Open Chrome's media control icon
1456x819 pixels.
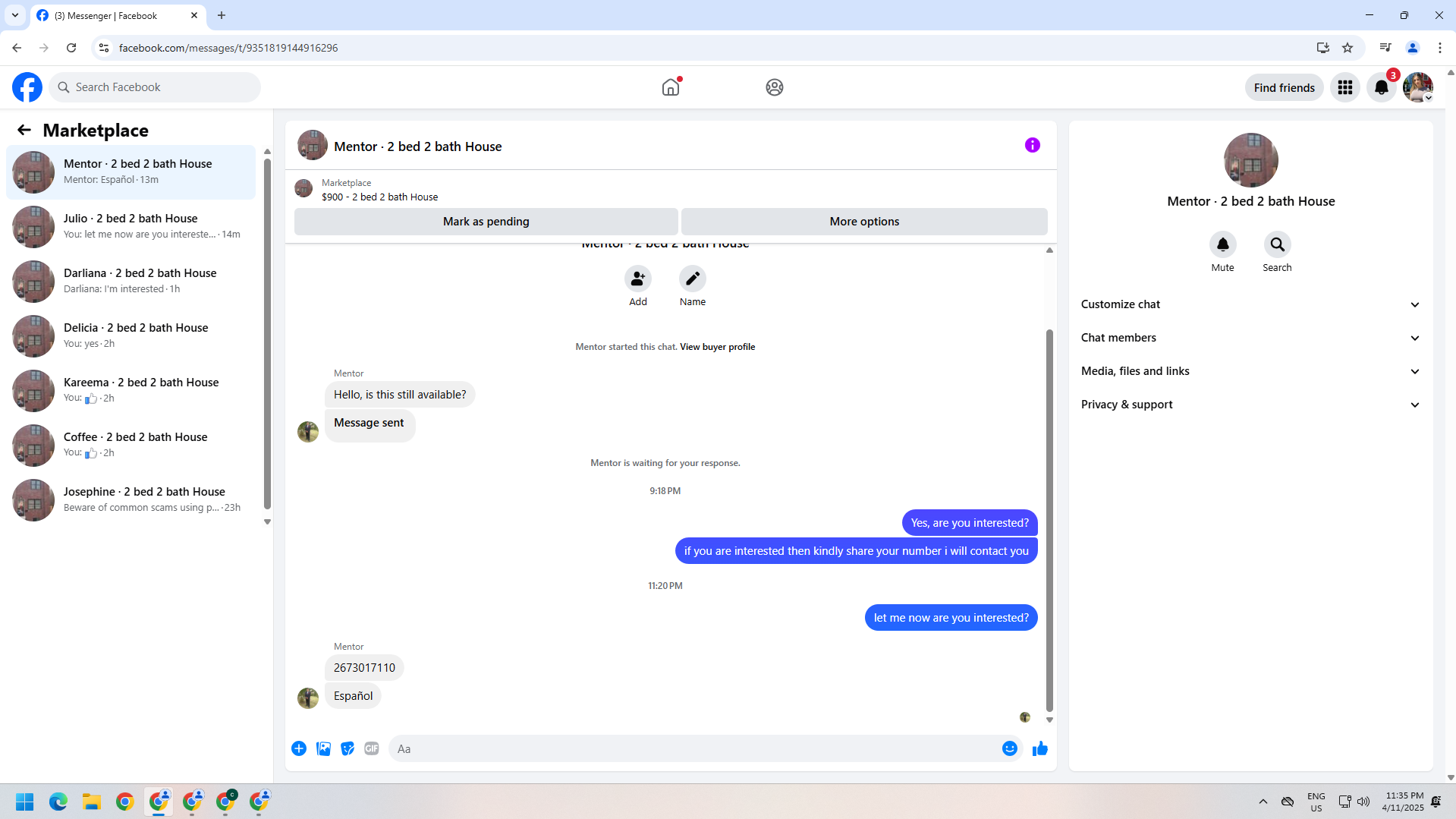point(1385,48)
